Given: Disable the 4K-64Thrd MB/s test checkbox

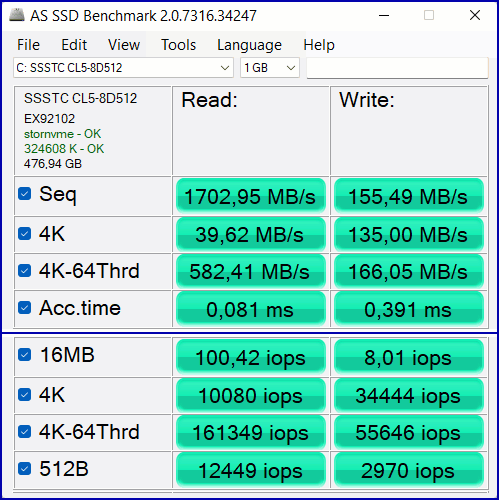Looking at the screenshot, I should click(25, 270).
